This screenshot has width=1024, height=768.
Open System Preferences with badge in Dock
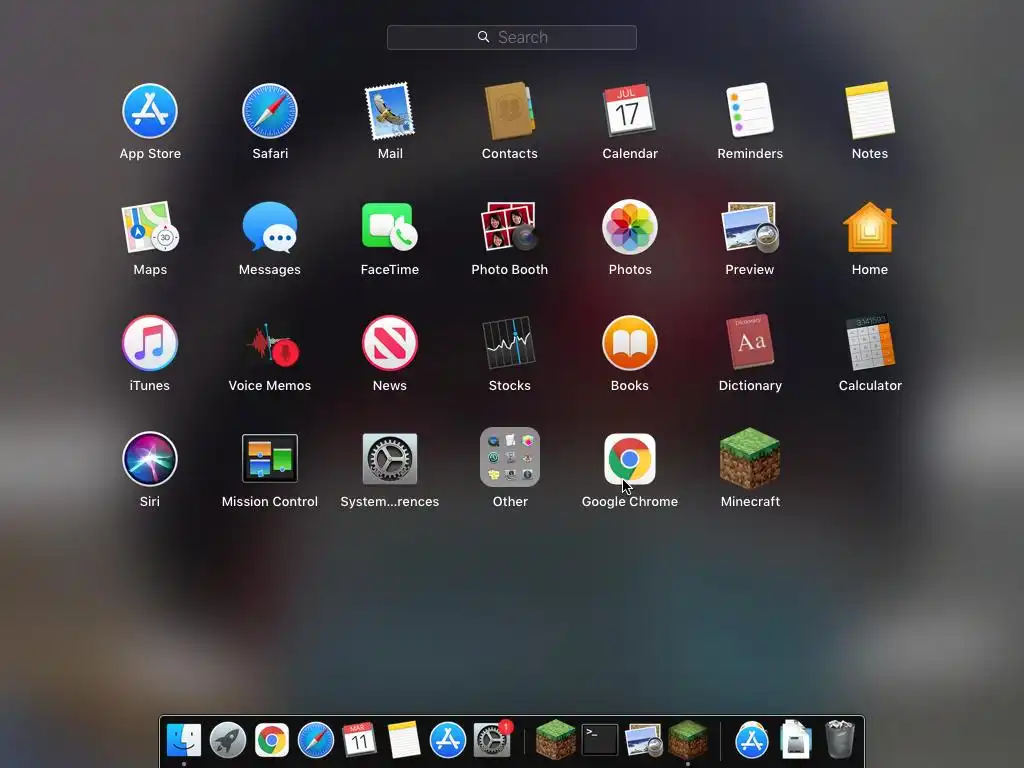pyautogui.click(x=492, y=740)
